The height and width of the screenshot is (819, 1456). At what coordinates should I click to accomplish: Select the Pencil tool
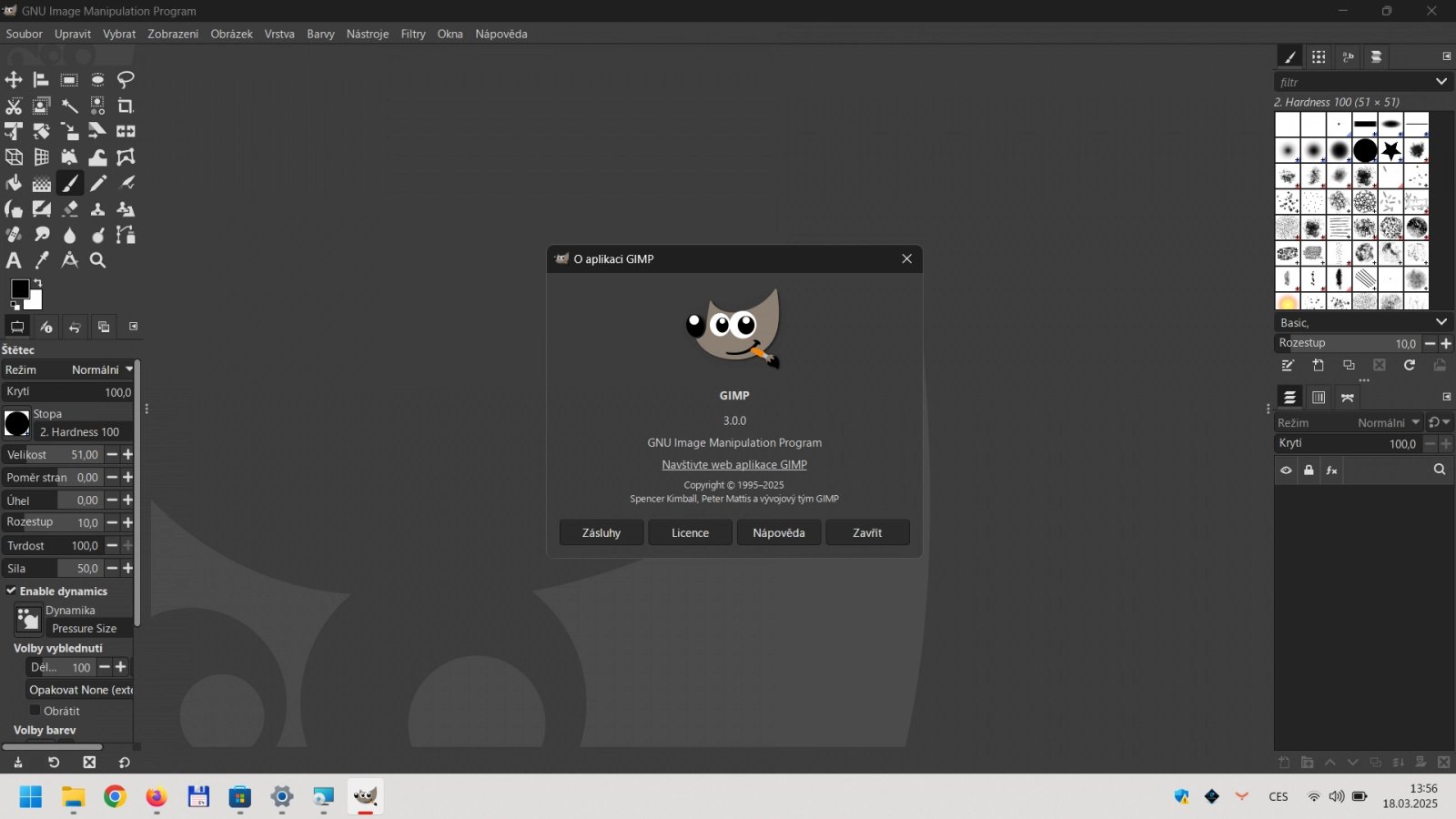[97, 183]
